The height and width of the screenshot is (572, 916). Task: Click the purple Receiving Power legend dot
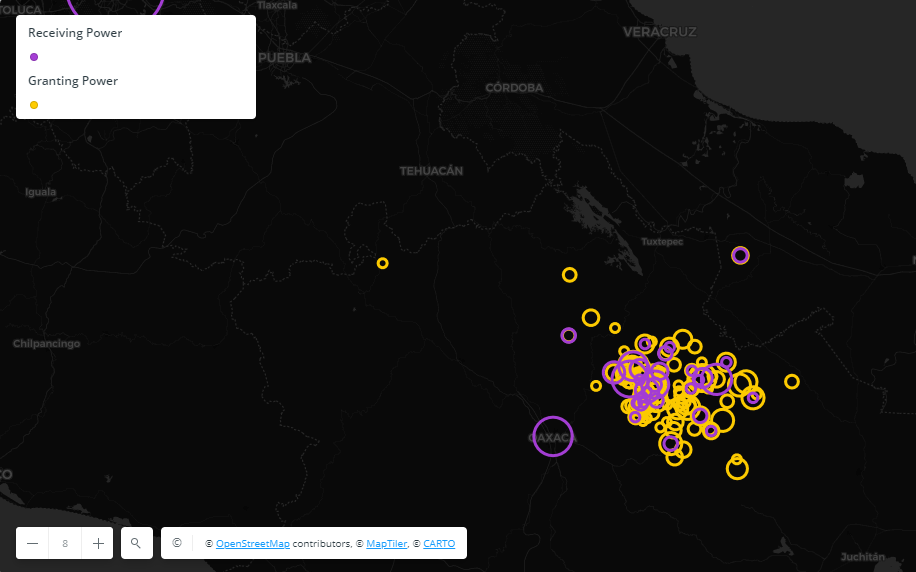click(34, 57)
